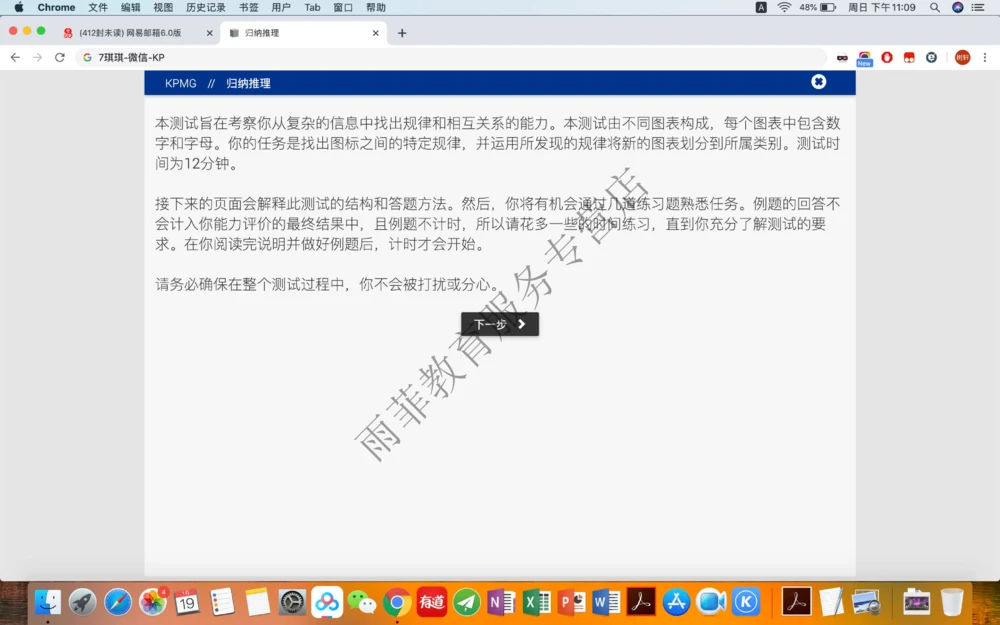
Task: Click the reload page icon in Chrome
Action: click(62, 57)
